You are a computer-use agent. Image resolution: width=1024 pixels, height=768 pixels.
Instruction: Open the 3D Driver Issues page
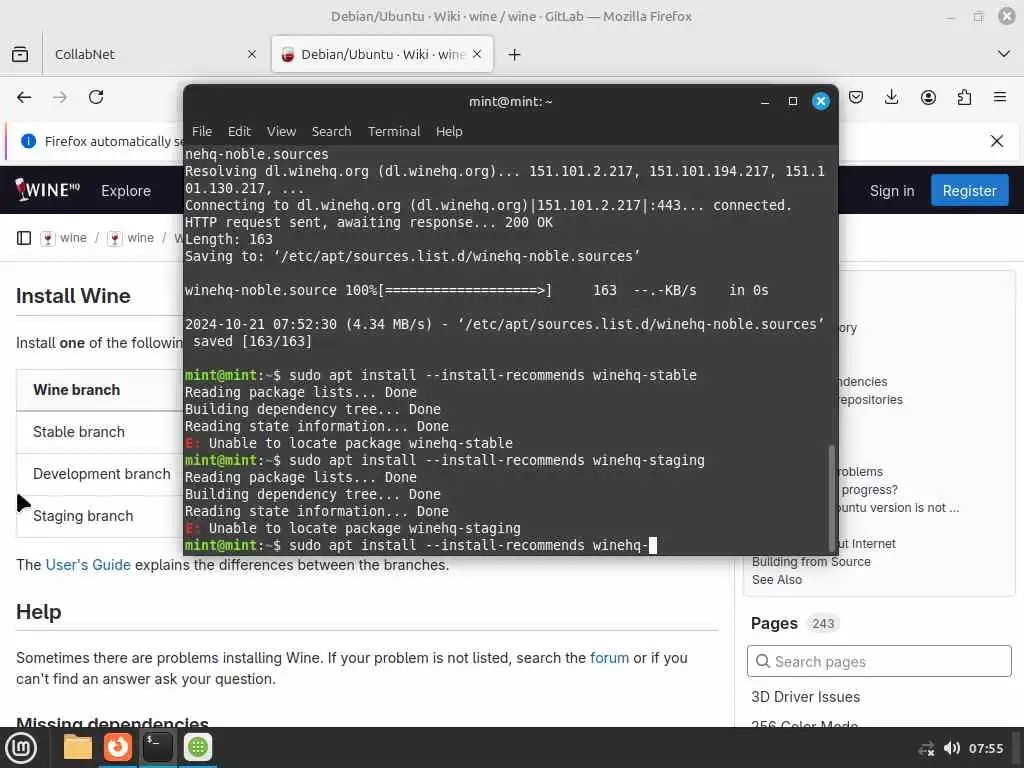[x=805, y=697]
